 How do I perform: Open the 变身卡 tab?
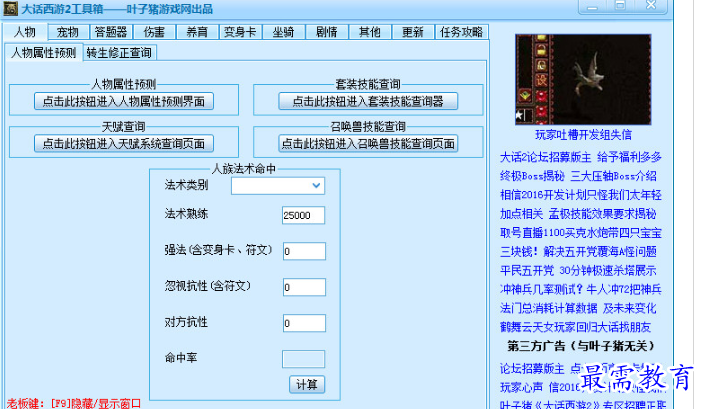[240, 32]
